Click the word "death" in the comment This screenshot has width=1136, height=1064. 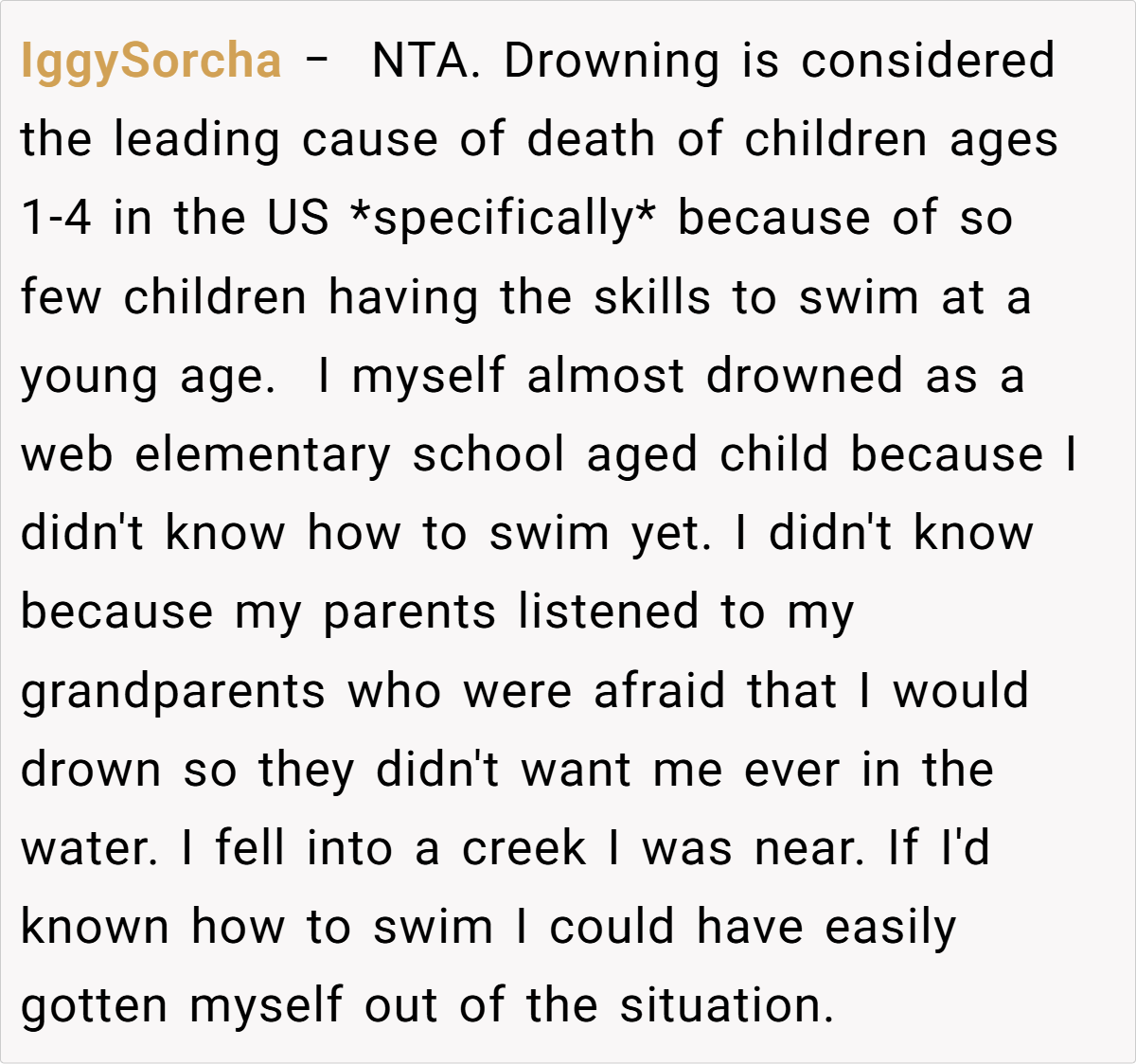pos(591,139)
